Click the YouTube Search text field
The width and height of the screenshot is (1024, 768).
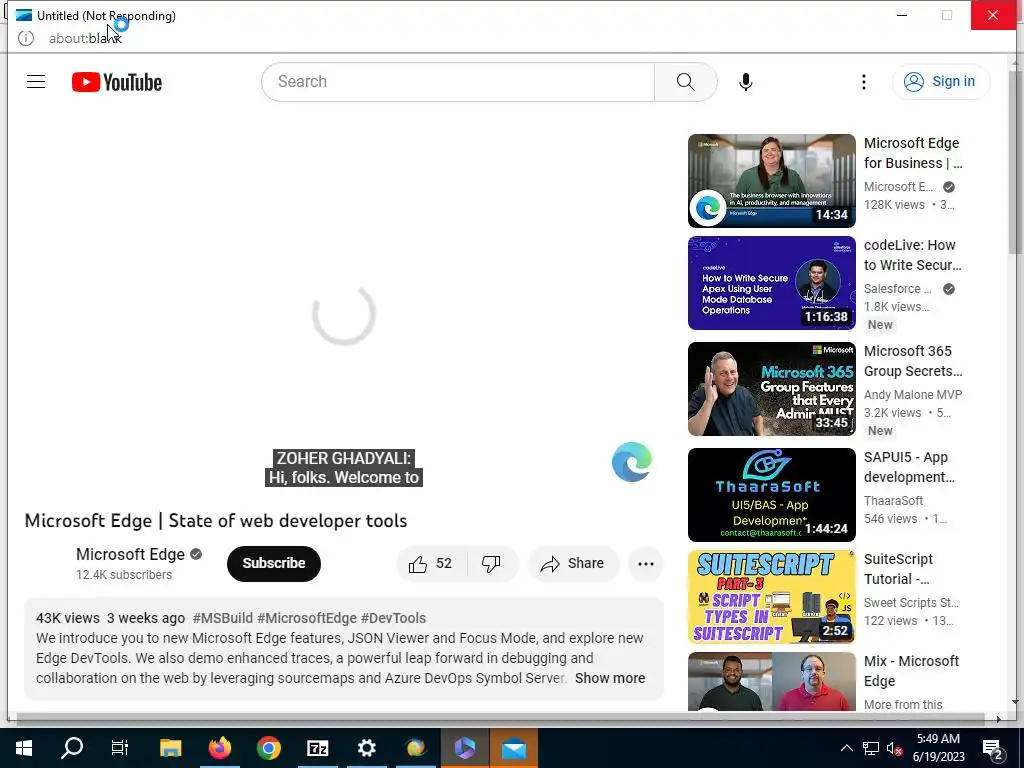(x=458, y=82)
